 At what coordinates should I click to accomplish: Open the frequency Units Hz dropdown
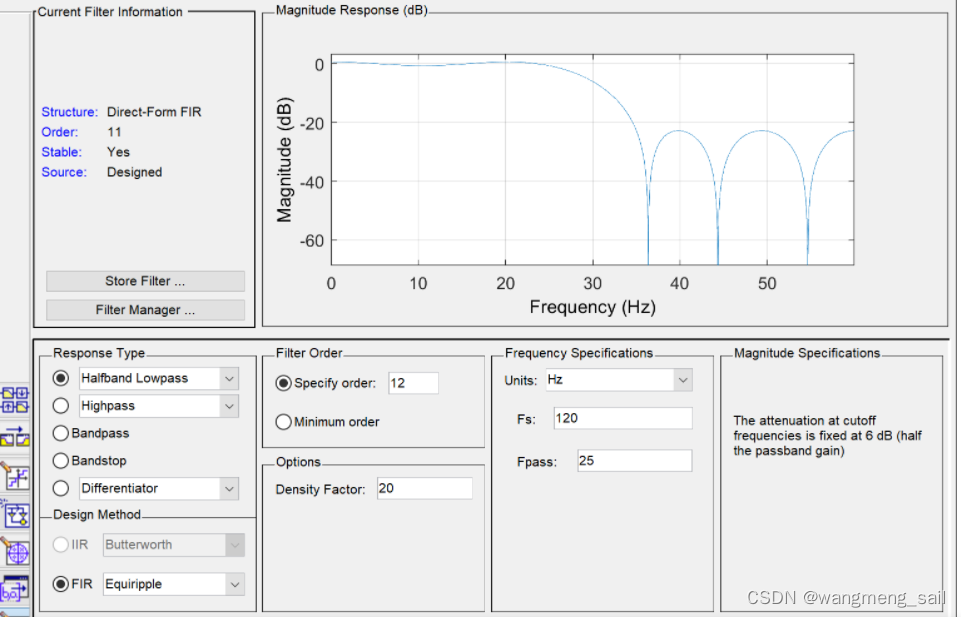(683, 380)
